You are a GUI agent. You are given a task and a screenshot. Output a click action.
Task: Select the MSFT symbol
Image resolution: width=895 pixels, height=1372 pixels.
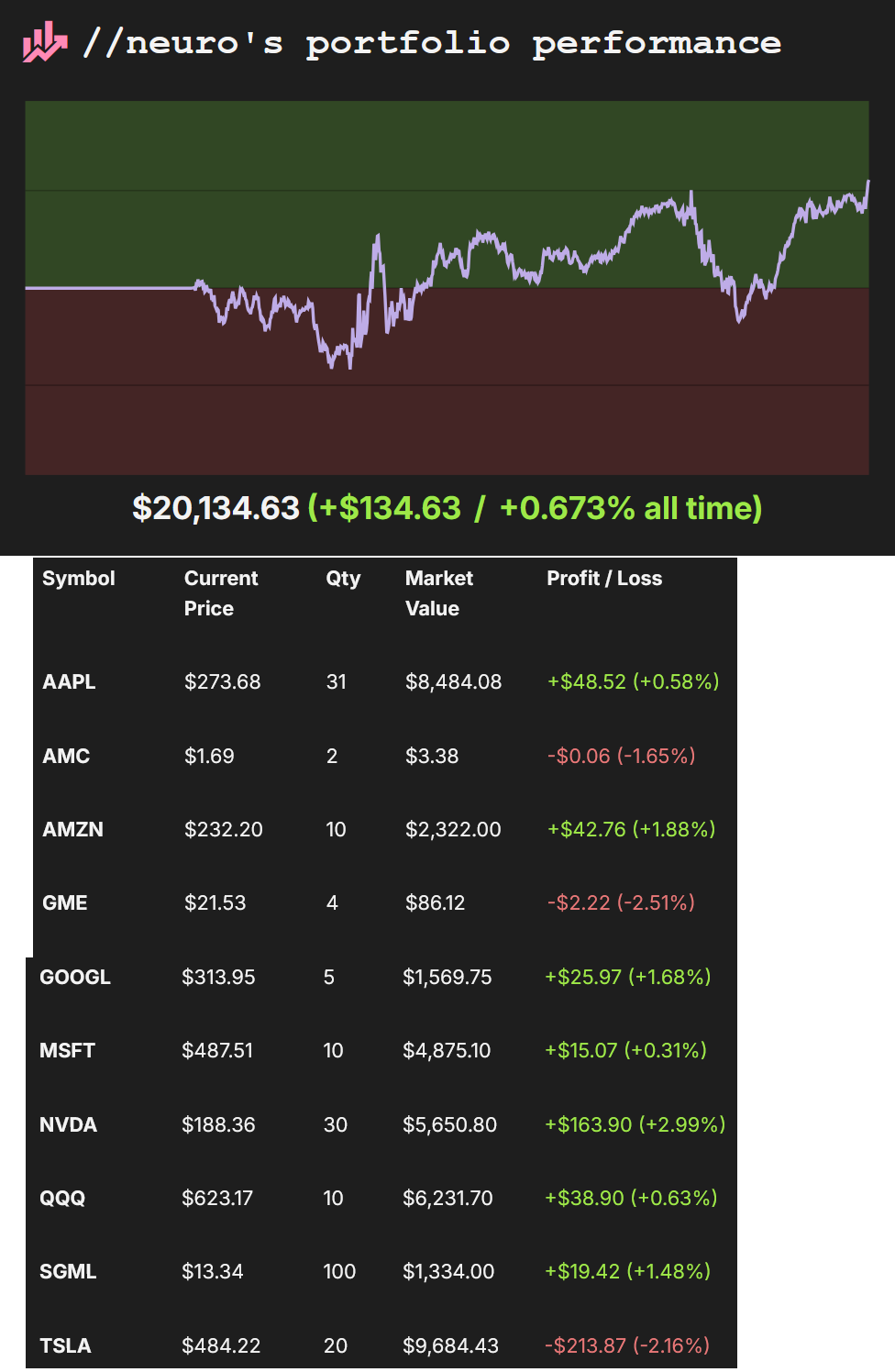[67, 1051]
